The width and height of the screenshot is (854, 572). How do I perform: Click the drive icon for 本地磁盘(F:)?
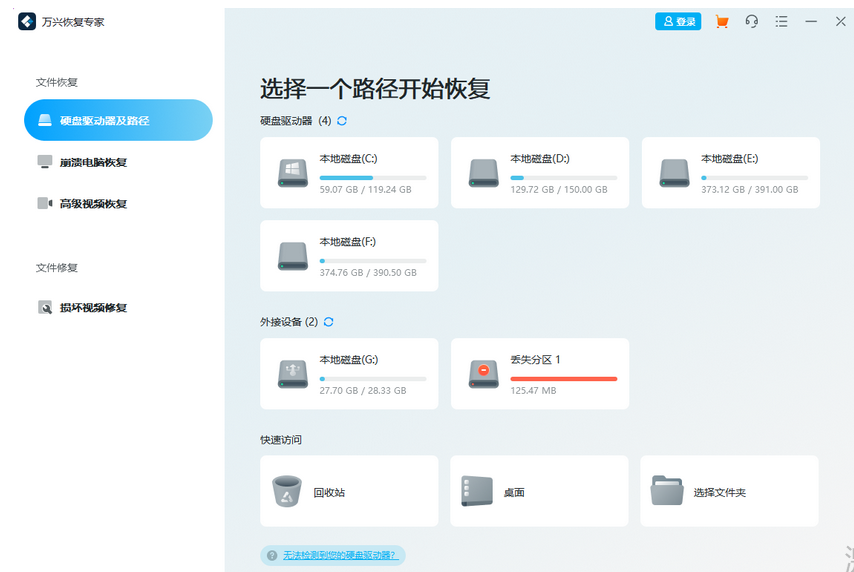293,256
